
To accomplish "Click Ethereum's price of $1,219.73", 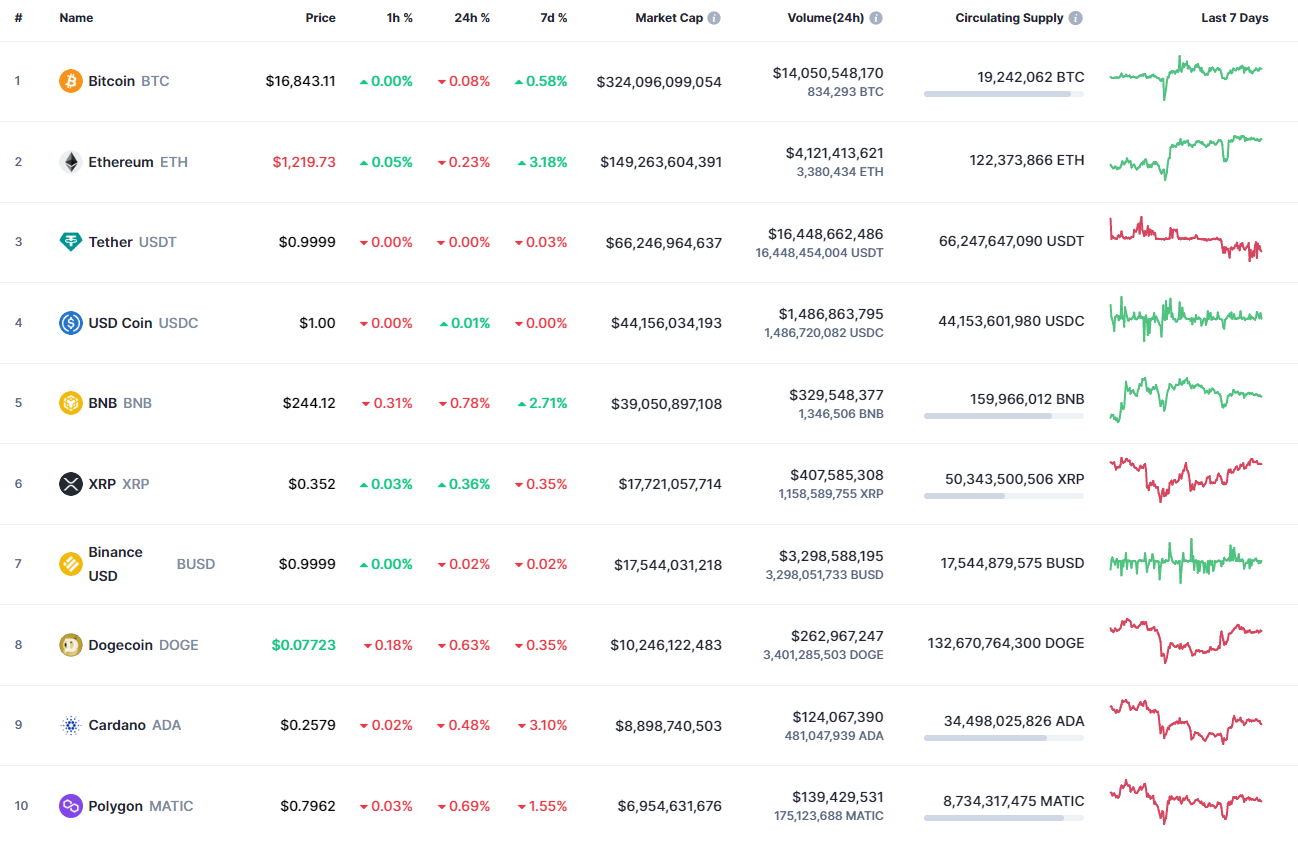I will tap(304, 162).
